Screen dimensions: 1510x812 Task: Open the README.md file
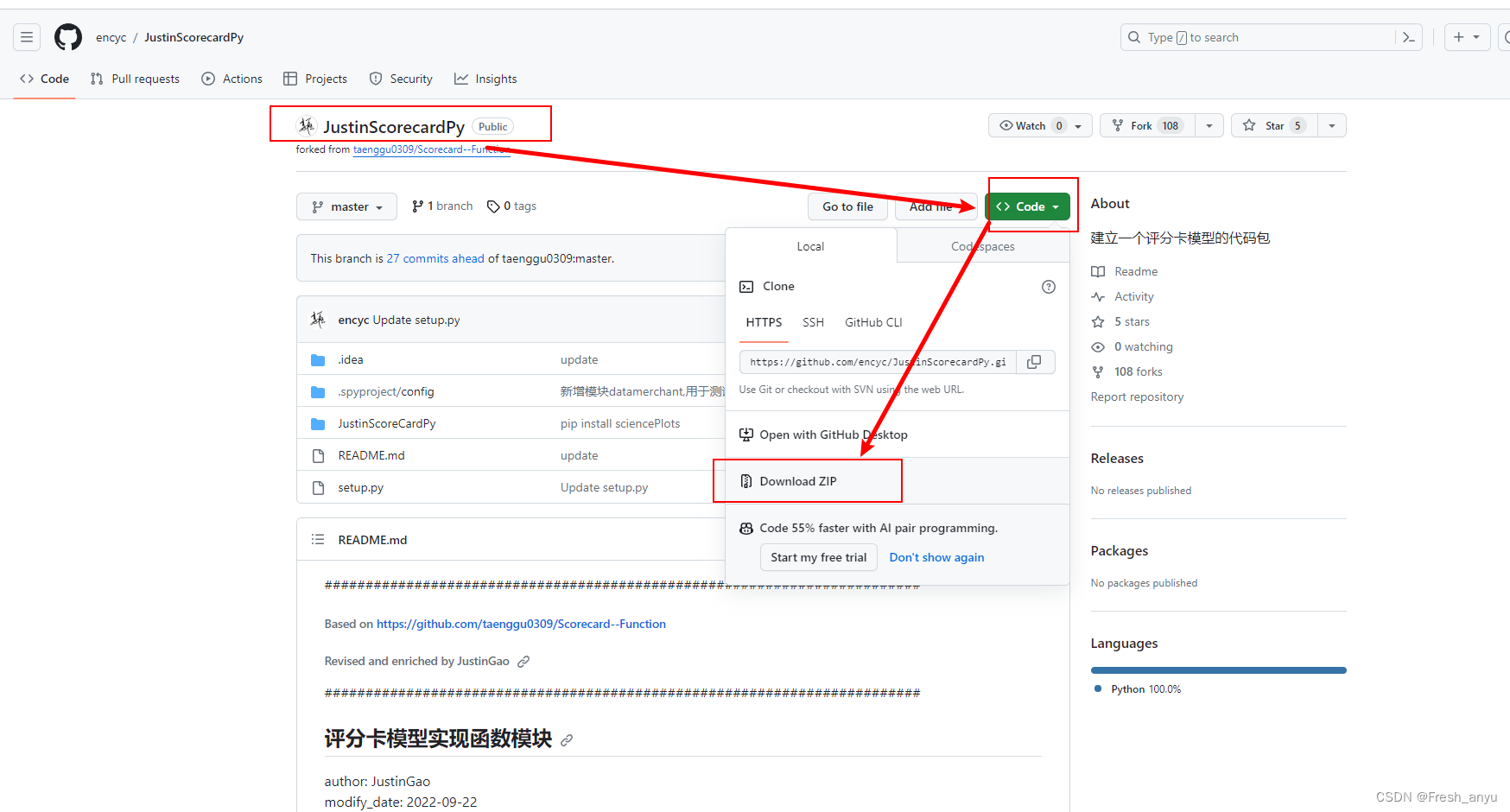click(371, 455)
